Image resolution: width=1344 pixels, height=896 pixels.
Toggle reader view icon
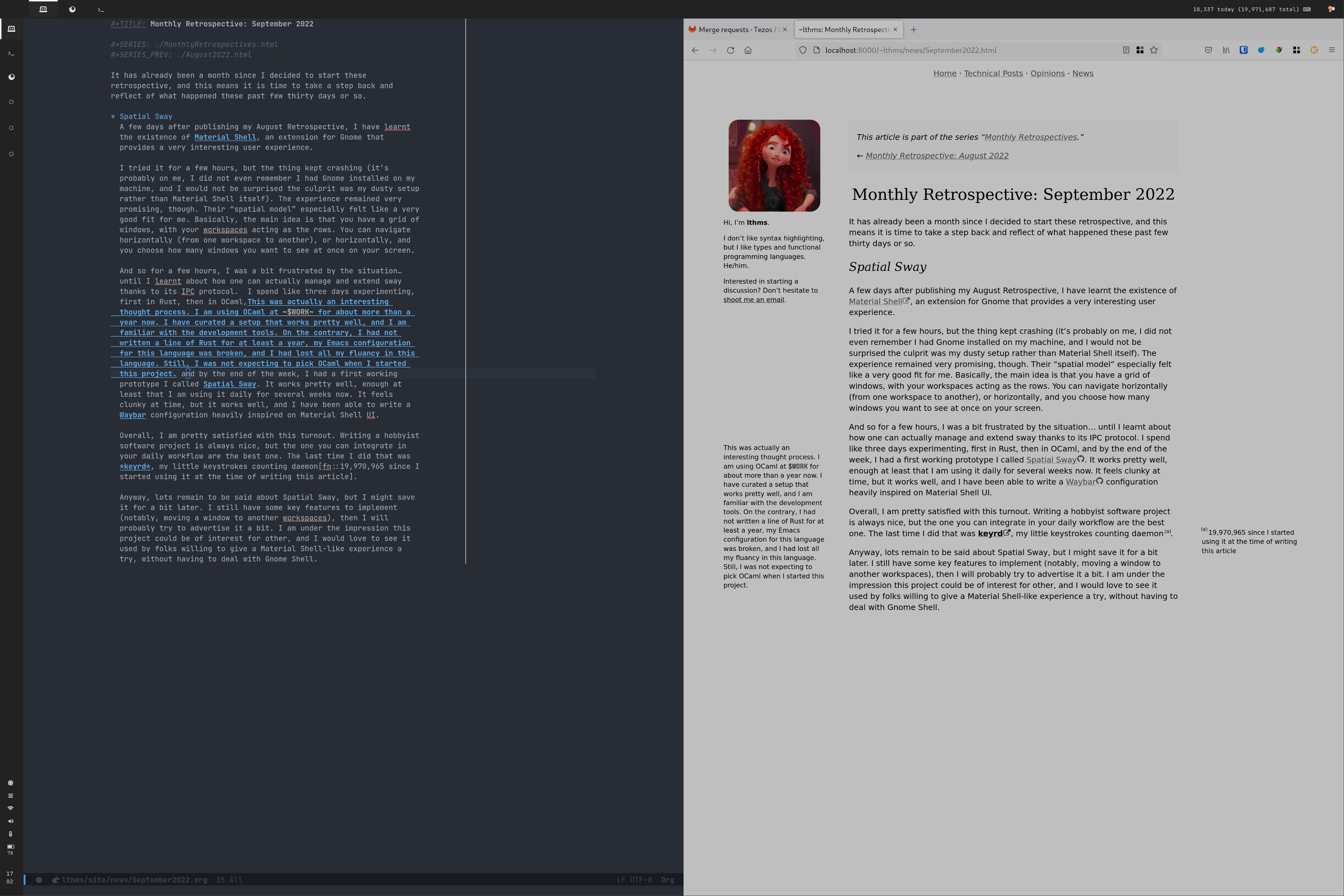click(x=1126, y=50)
